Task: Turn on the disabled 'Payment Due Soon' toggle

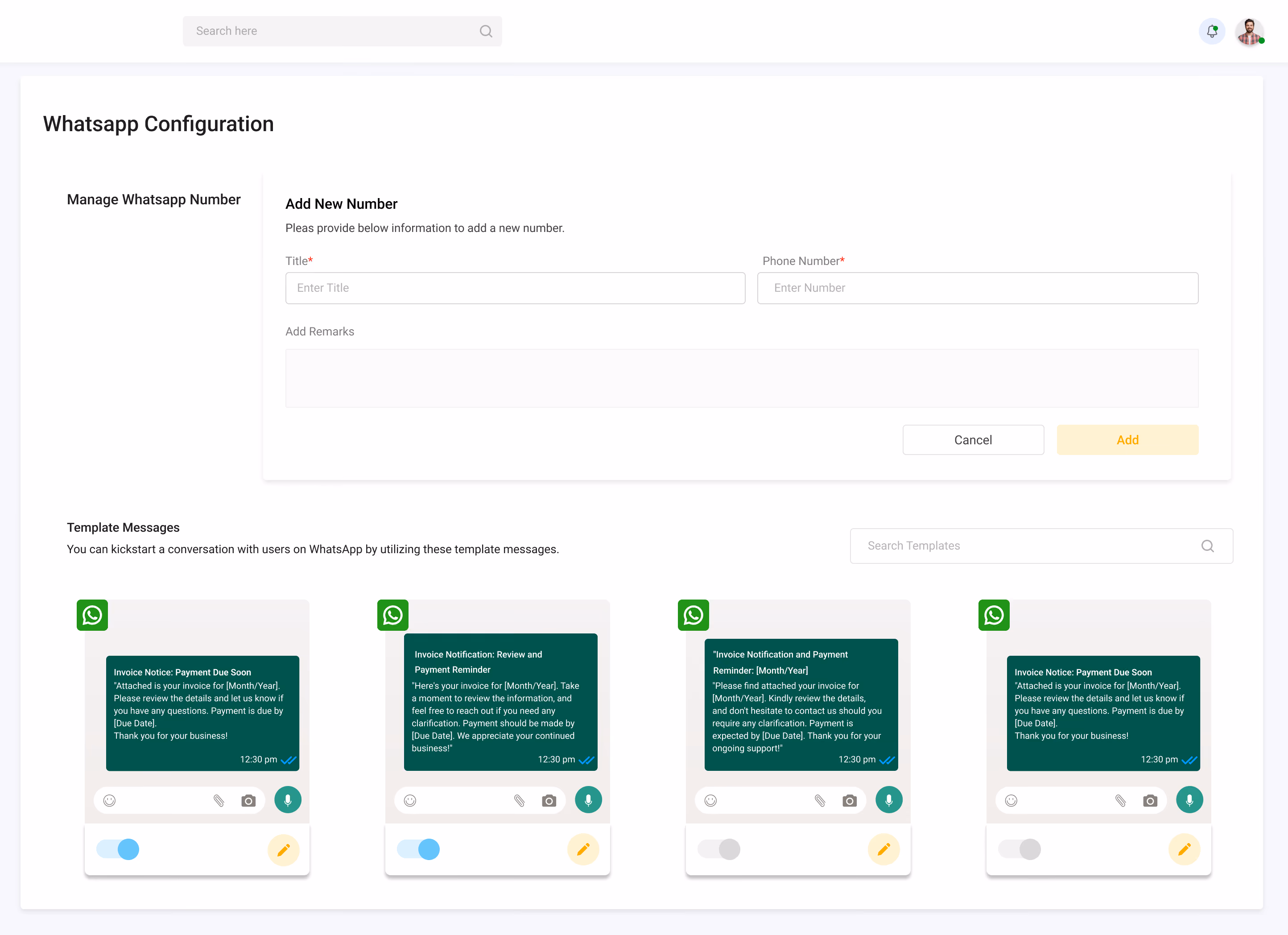Action: coord(1019,849)
